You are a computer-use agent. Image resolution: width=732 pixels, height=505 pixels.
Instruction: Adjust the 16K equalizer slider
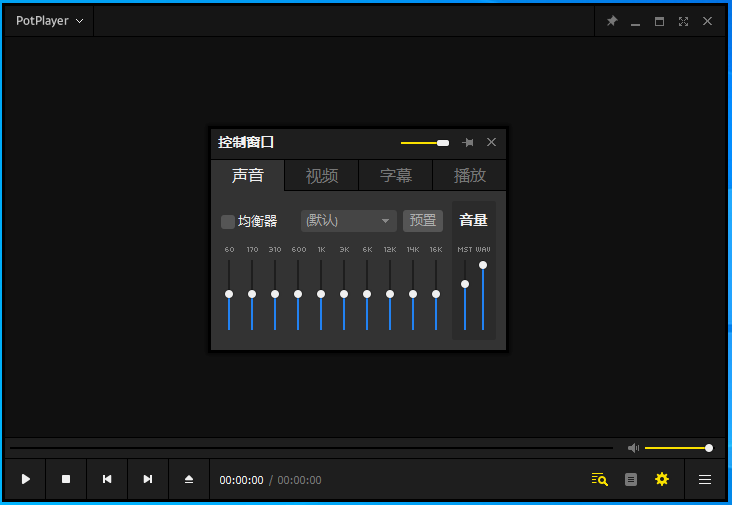(436, 295)
